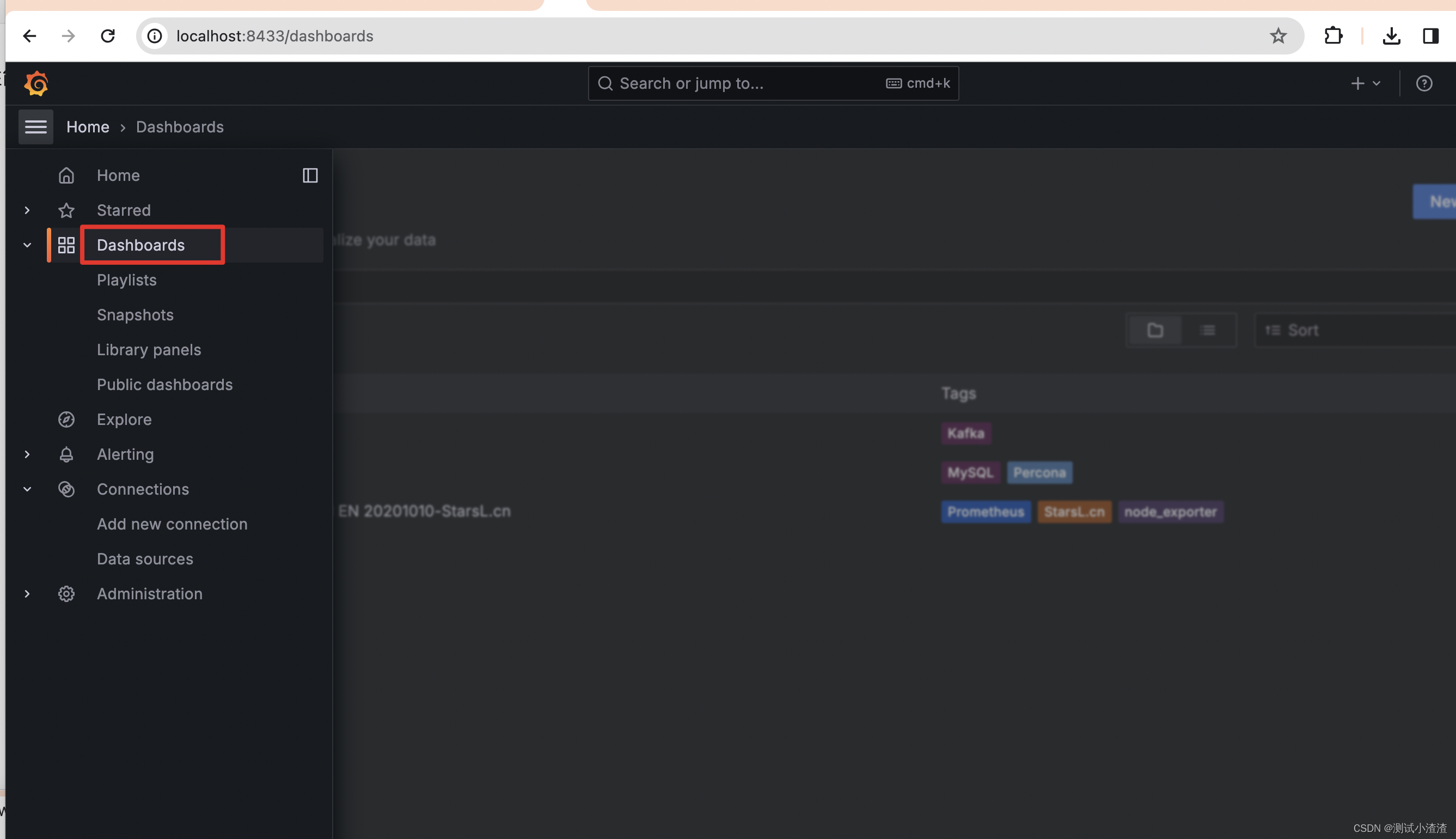The width and height of the screenshot is (1456, 839).
Task: Open Explore from sidebar
Action: click(x=124, y=420)
